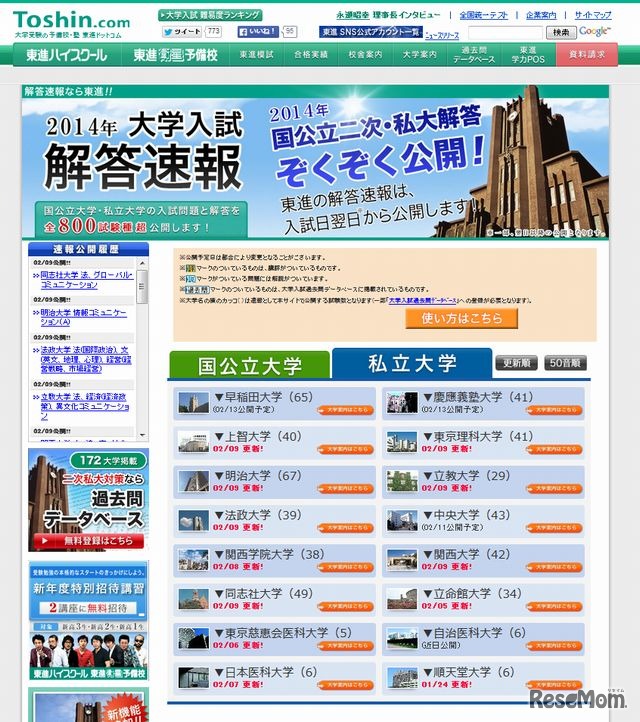
Task: Open Kwansei Gakuin University thumbnail
Action: (x=193, y=560)
